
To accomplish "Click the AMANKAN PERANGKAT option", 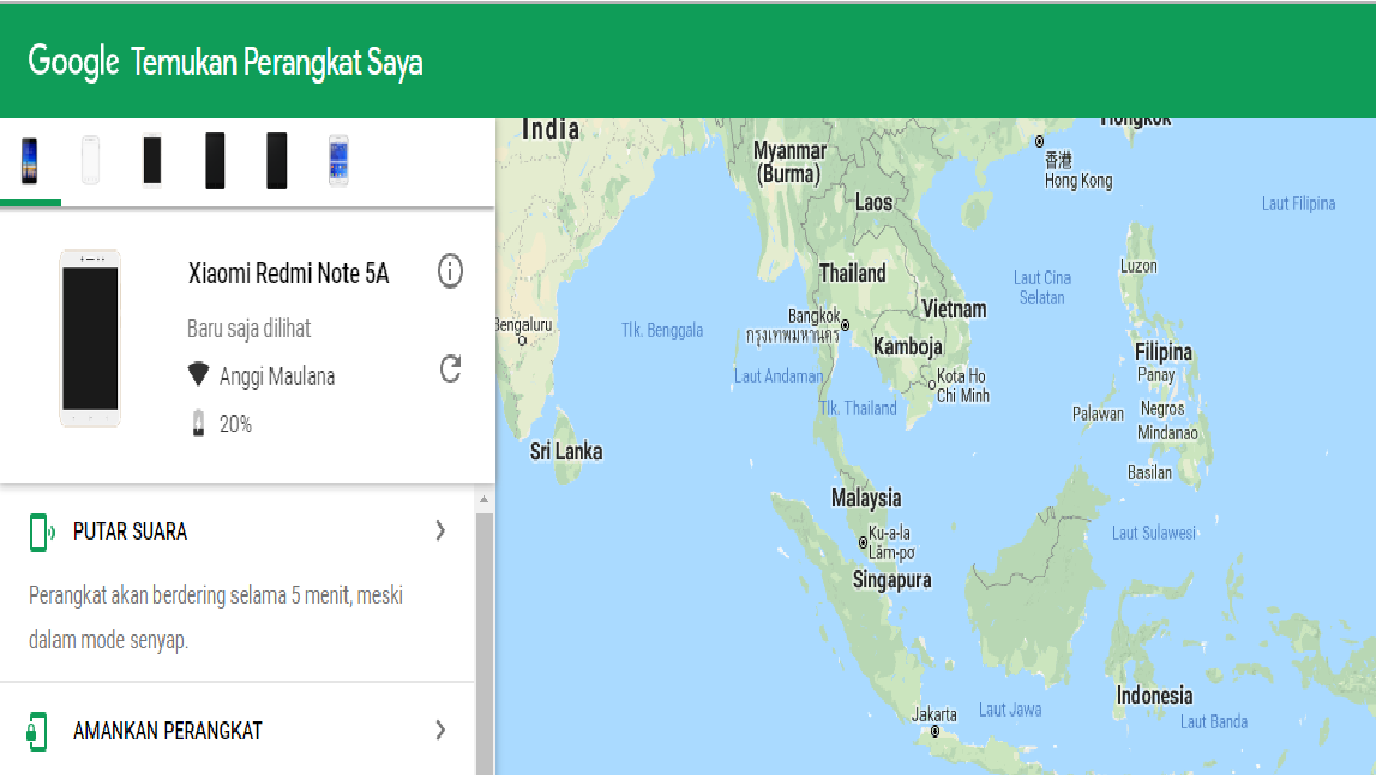I will pyautogui.click(x=238, y=730).
